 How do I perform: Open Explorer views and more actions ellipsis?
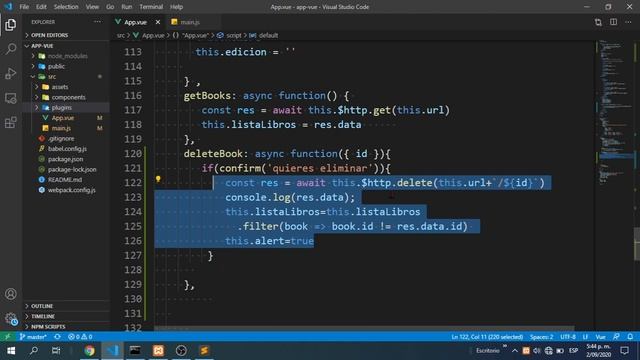pos(98,22)
